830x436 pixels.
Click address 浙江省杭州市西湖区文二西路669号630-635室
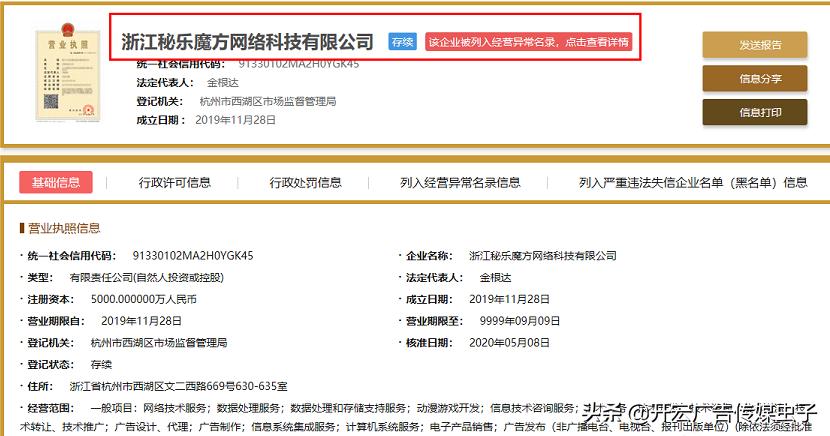(178, 386)
